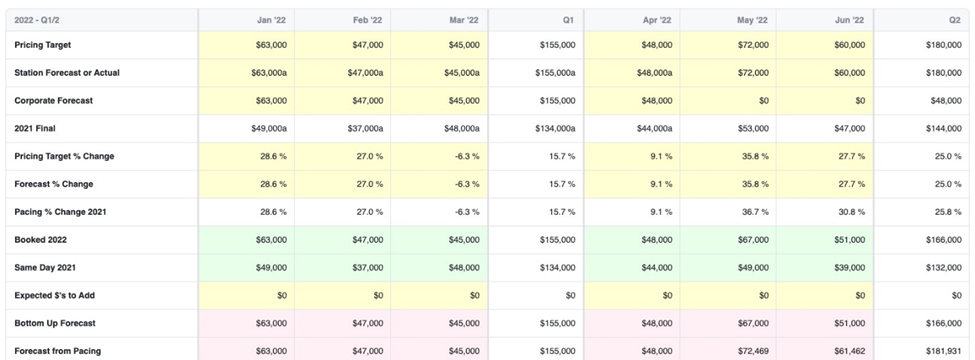Select the Same Day 2021 row label

click(x=45, y=267)
